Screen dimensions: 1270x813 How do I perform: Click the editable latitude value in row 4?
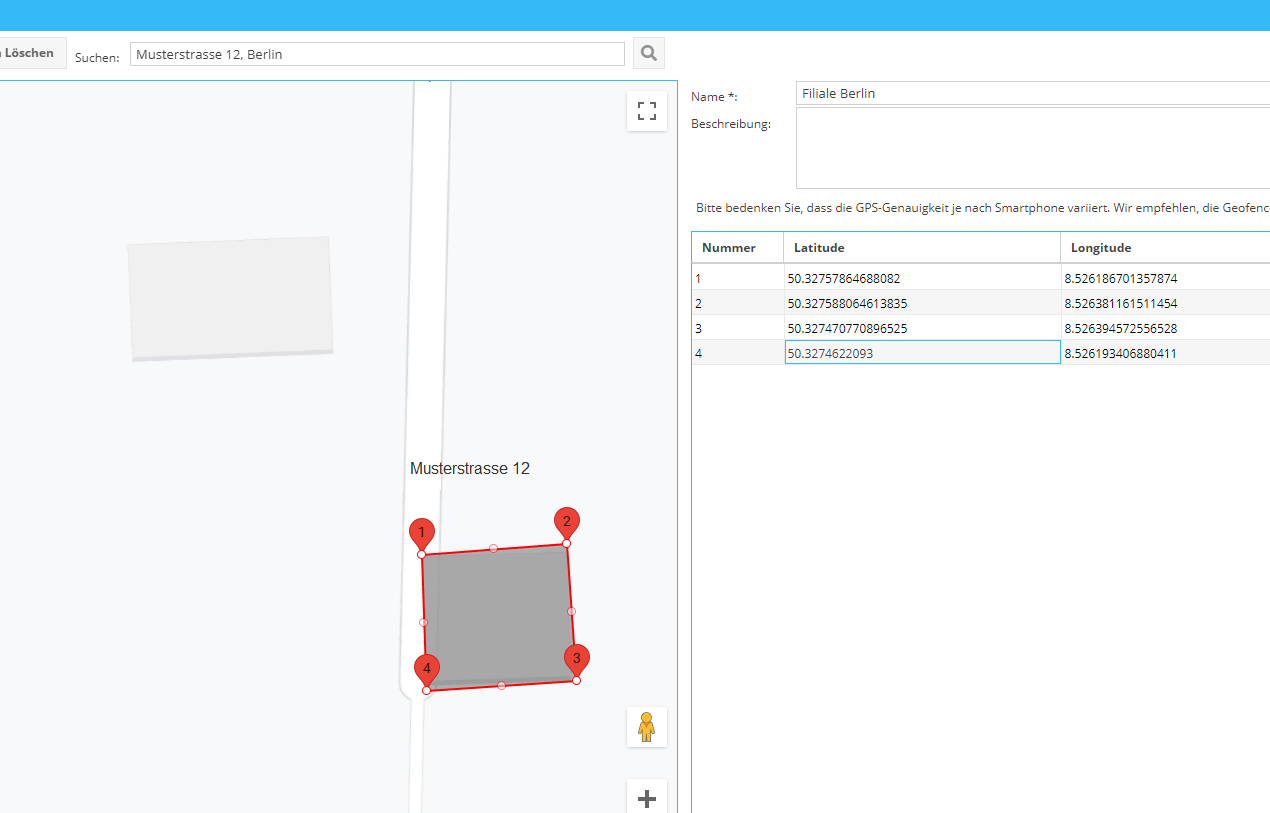pos(920,352)
